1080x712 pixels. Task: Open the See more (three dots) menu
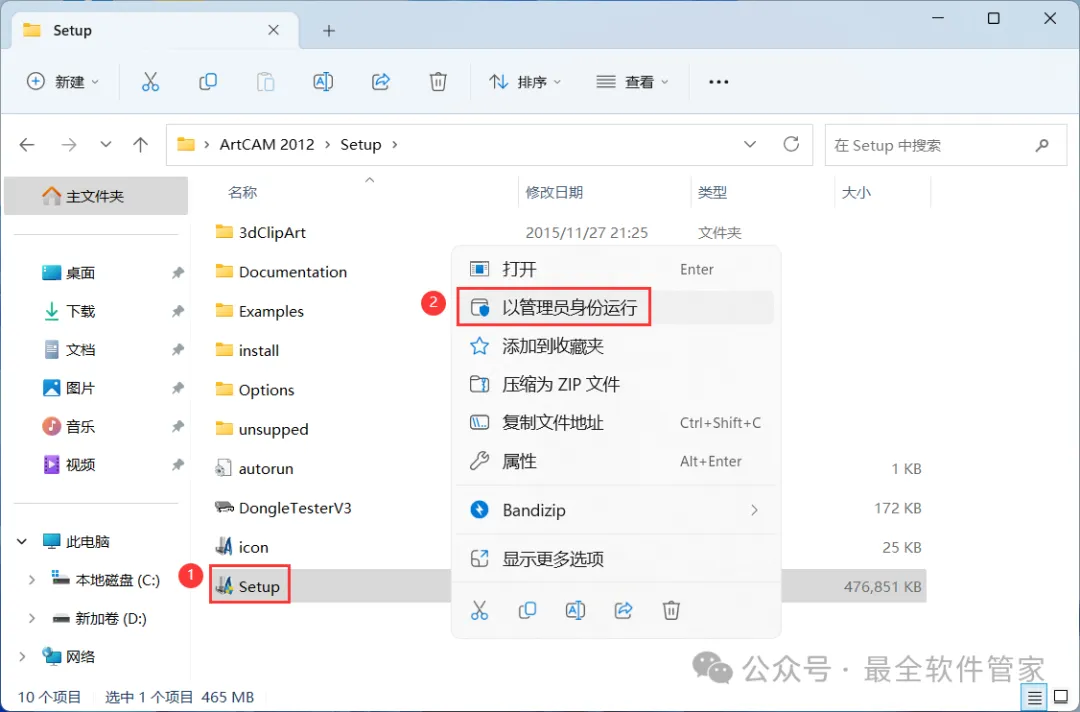[718, 82]
